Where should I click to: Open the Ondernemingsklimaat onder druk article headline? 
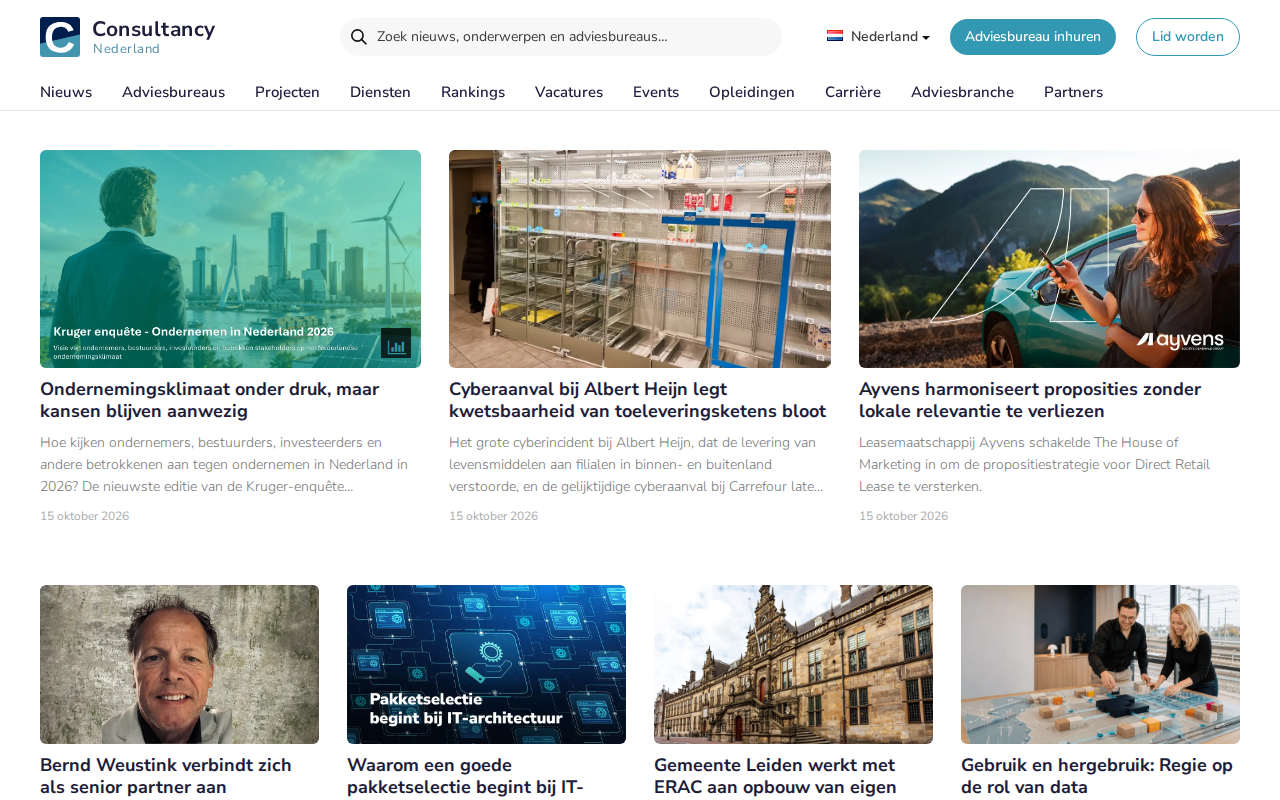pyautogui.click(x=210, y=400)
